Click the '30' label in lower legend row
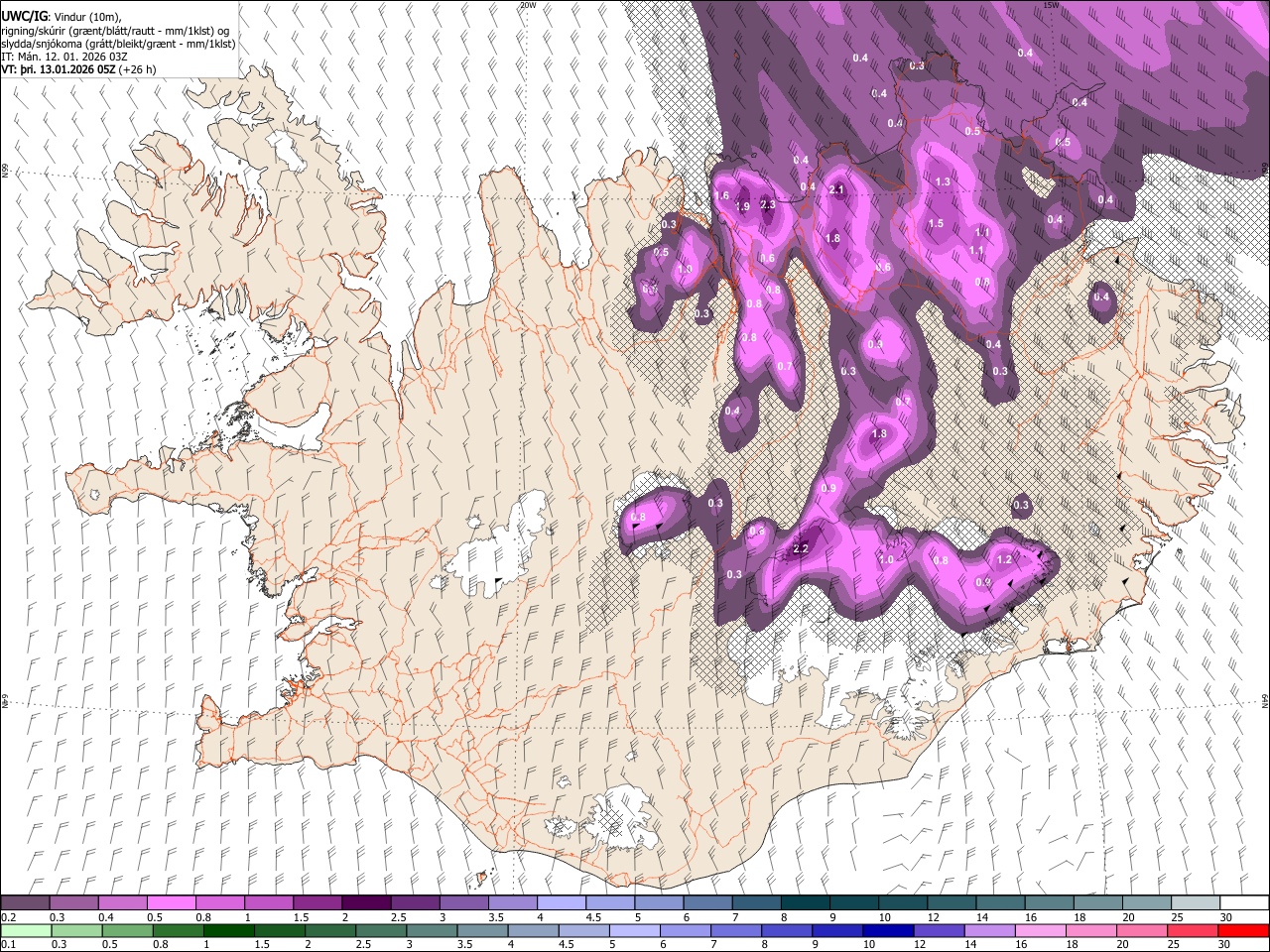 (1225, 945)
